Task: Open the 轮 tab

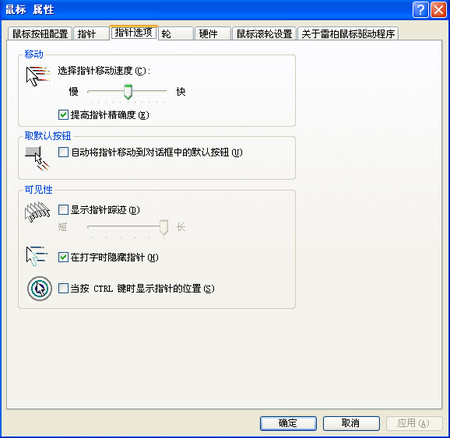Action: [176, 34]
